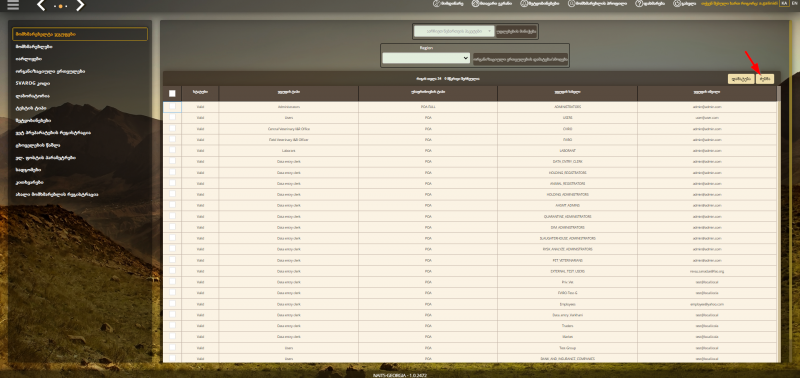Click the Field Veterinary Officer cell

pos(288,140)
